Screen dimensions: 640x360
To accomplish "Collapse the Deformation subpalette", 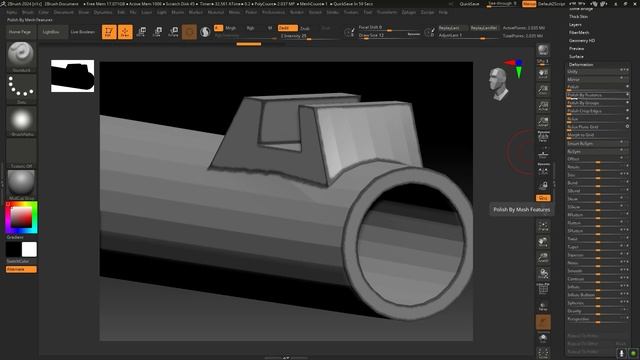I will [x=581, y=64].
